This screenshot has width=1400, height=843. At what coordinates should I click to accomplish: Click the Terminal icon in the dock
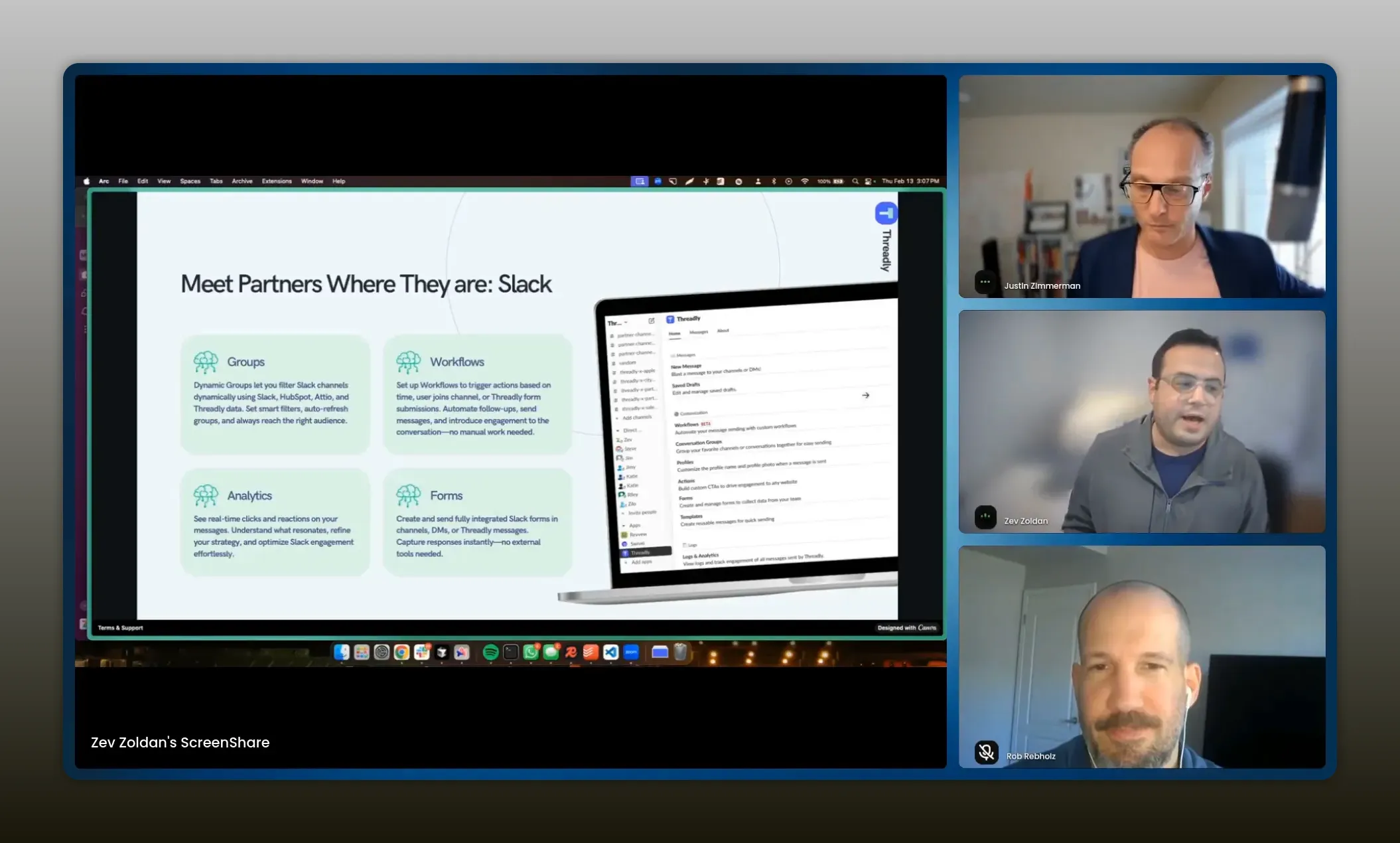(510, 652)
